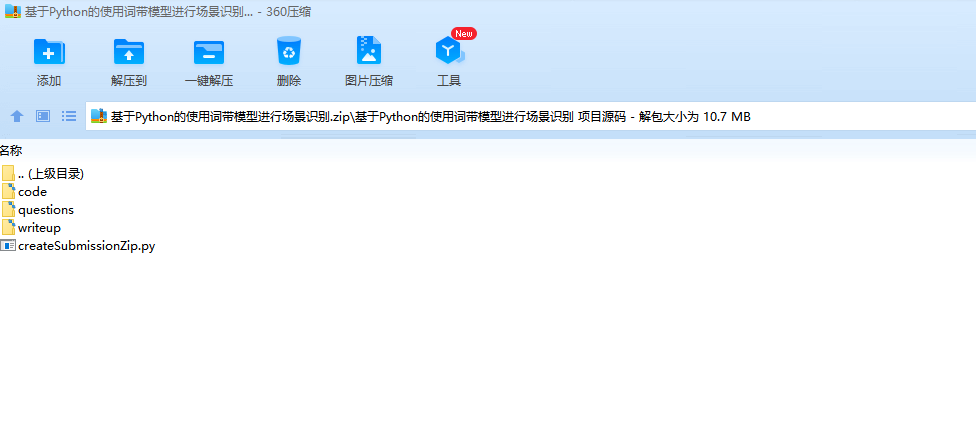Click the 图片压缩 label text
Screen dimensions: 976x433
[x=369, y=81]
